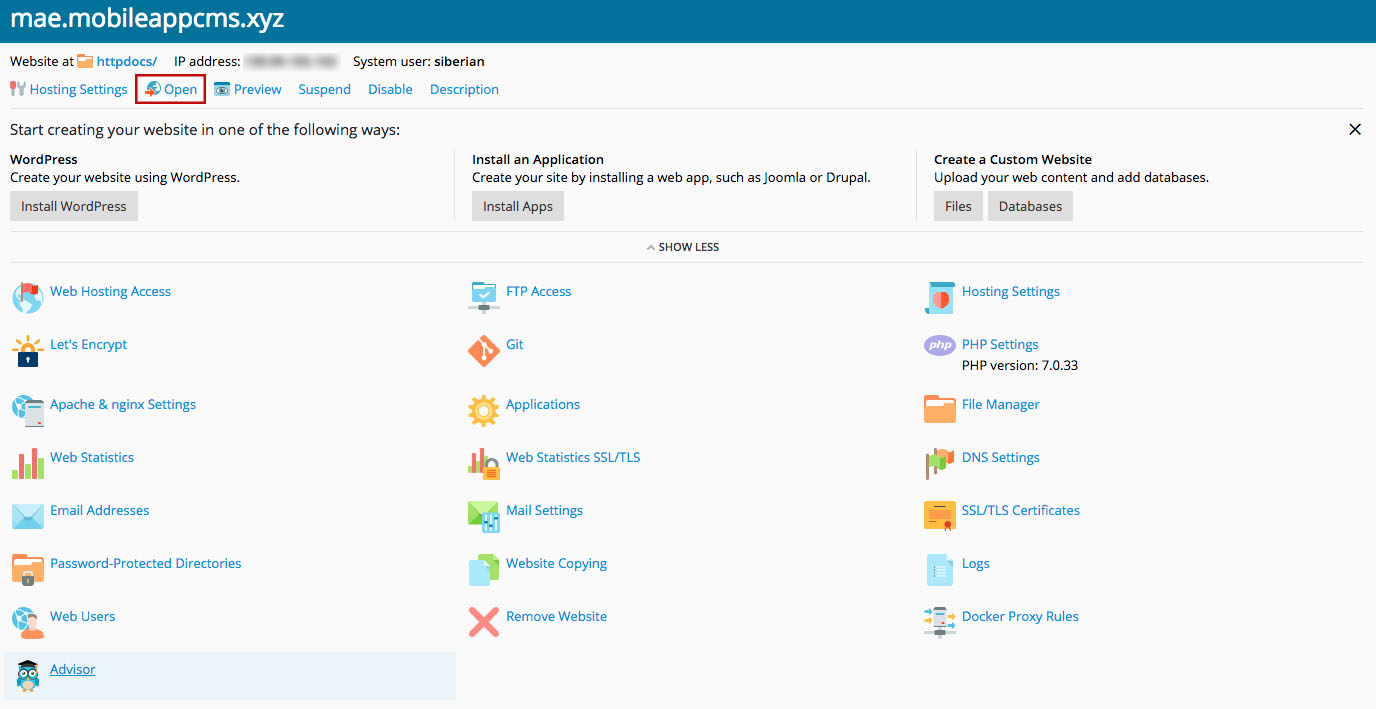Click the Databases button
The image size is (1376, 709).
click(x=1030, y=206)
